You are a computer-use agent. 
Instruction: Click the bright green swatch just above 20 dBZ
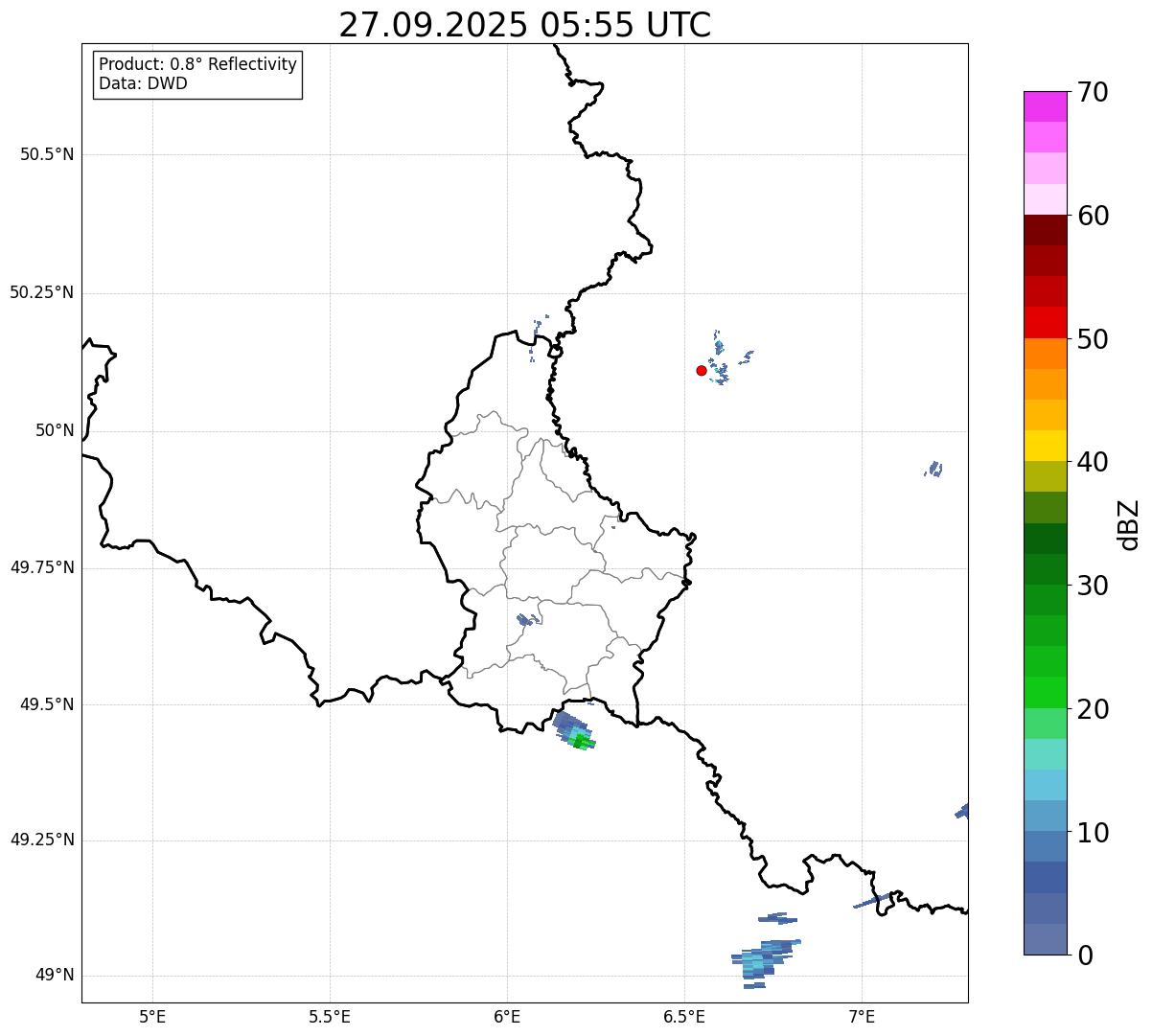pos(1046,693)
